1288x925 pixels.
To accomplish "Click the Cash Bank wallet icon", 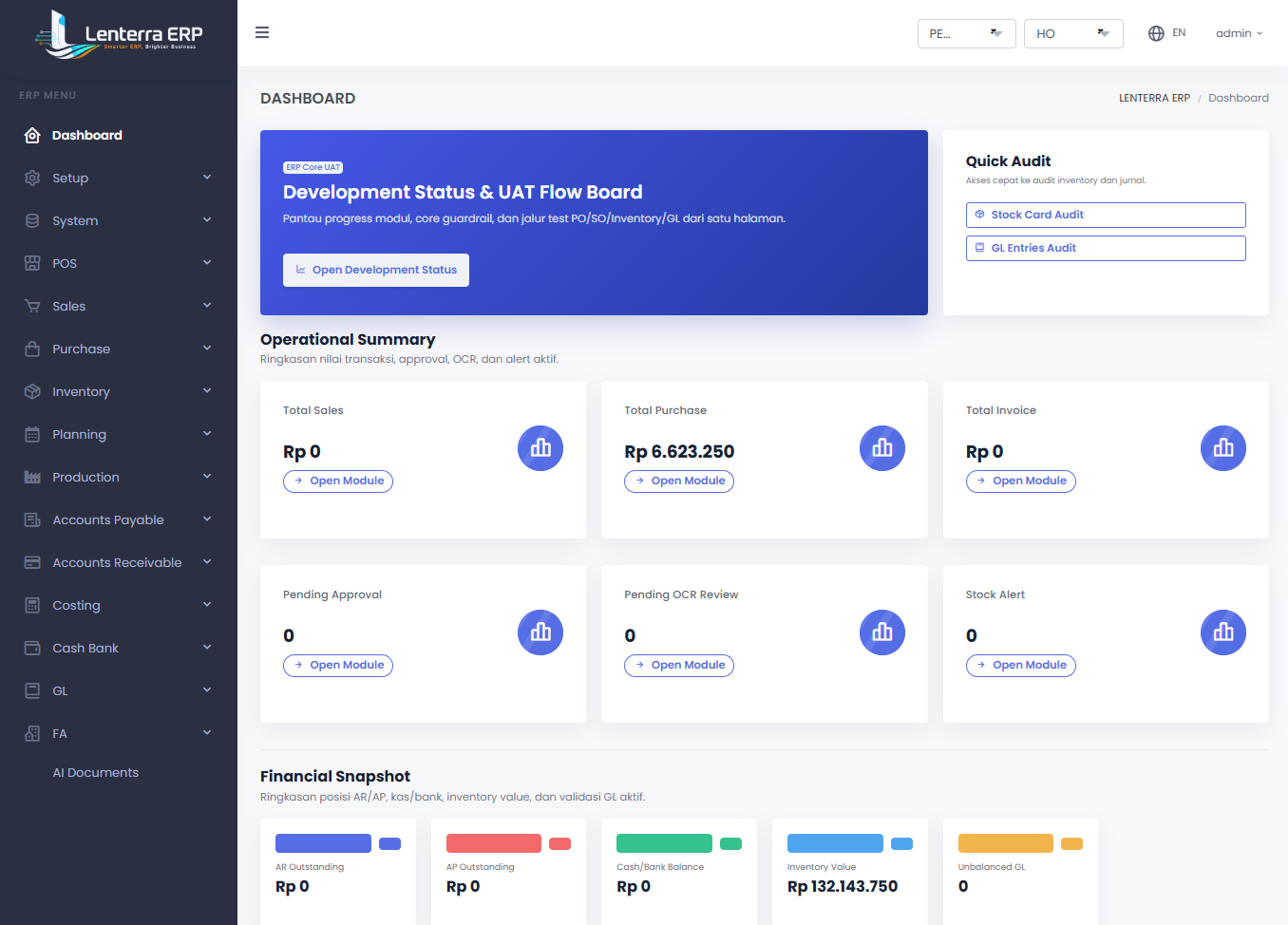I will click(32, 648).
